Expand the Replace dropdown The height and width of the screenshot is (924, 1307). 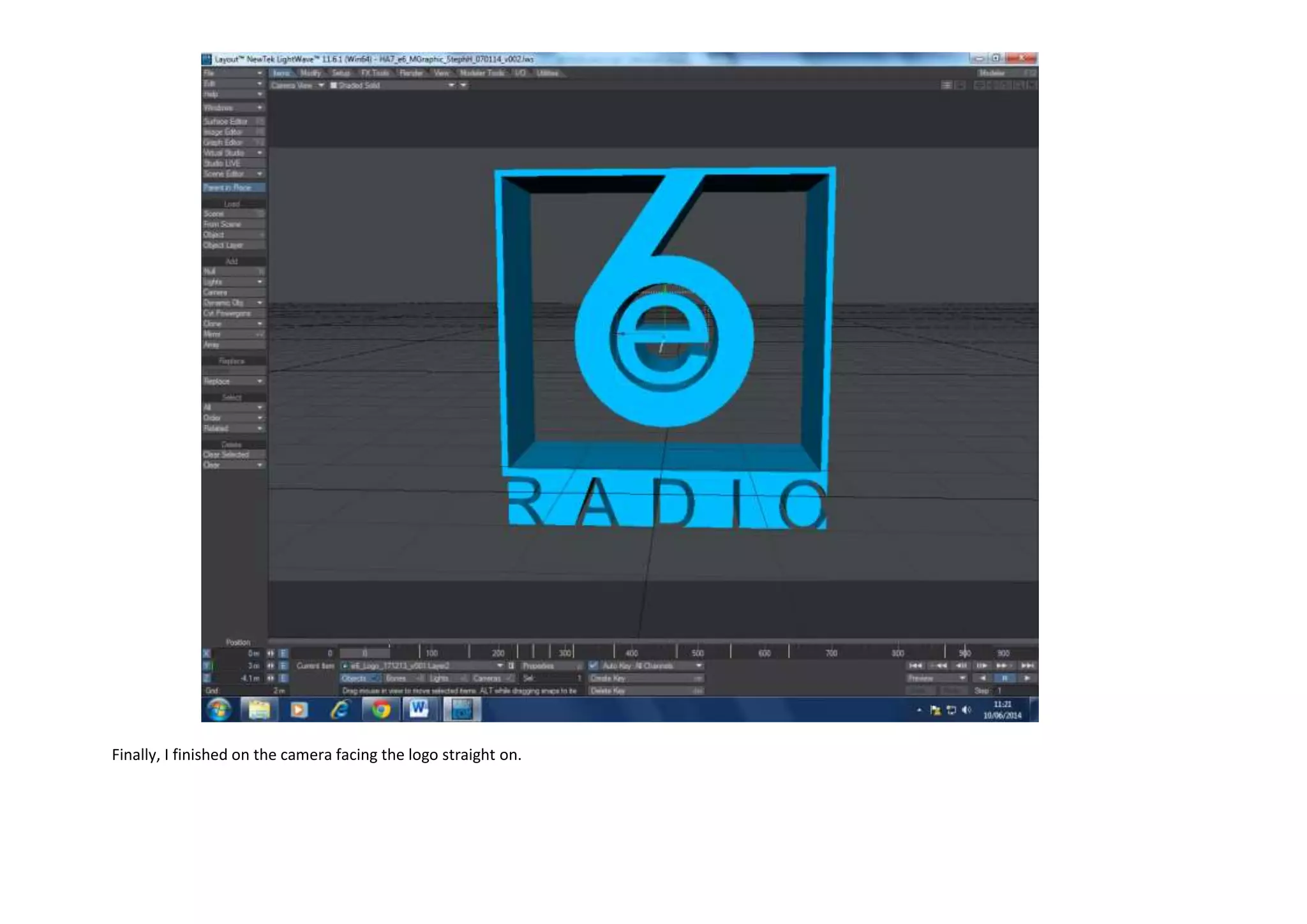[x=233, y=381]
